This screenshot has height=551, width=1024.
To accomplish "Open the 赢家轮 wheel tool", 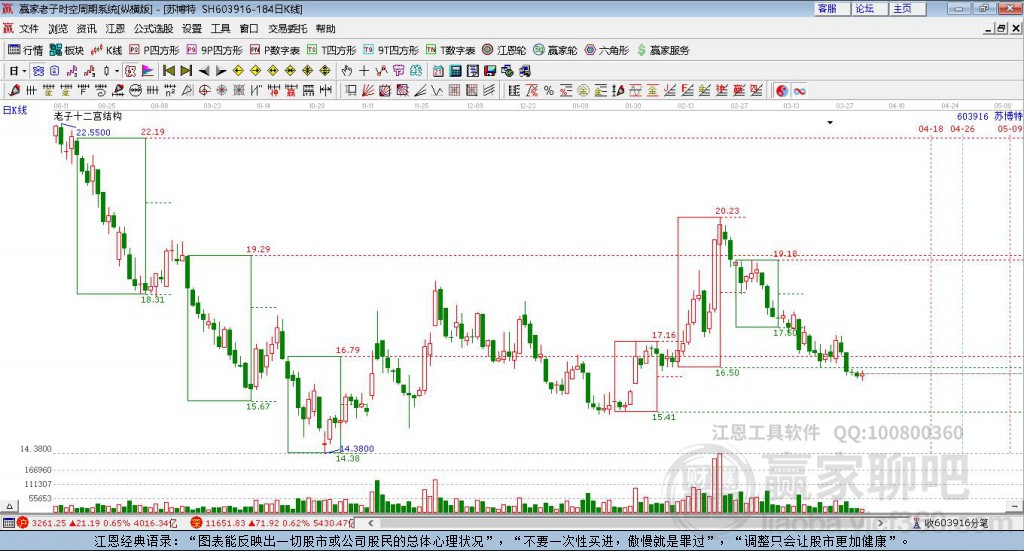I will 555,50.
